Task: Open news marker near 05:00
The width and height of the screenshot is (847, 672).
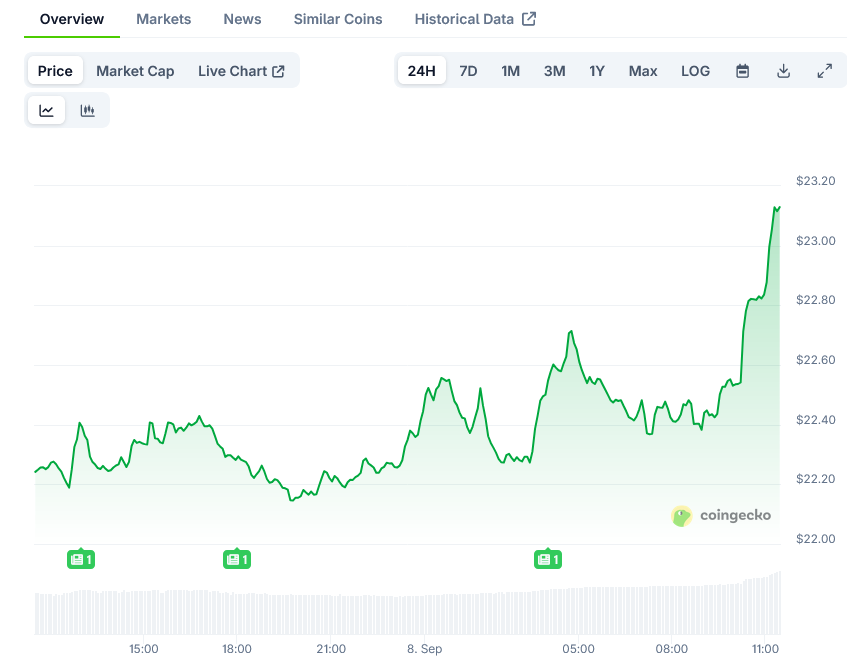Action: [x=548, y=559]
